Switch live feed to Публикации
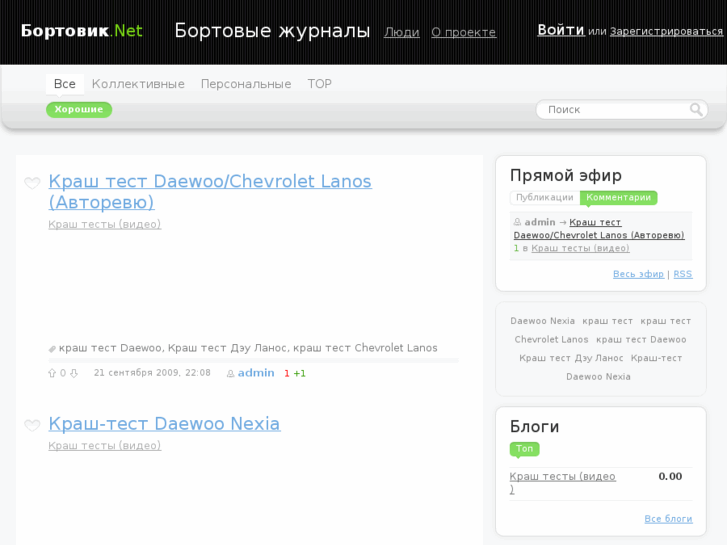The width and height of the screenshot is (727, 545). point(544,198)
